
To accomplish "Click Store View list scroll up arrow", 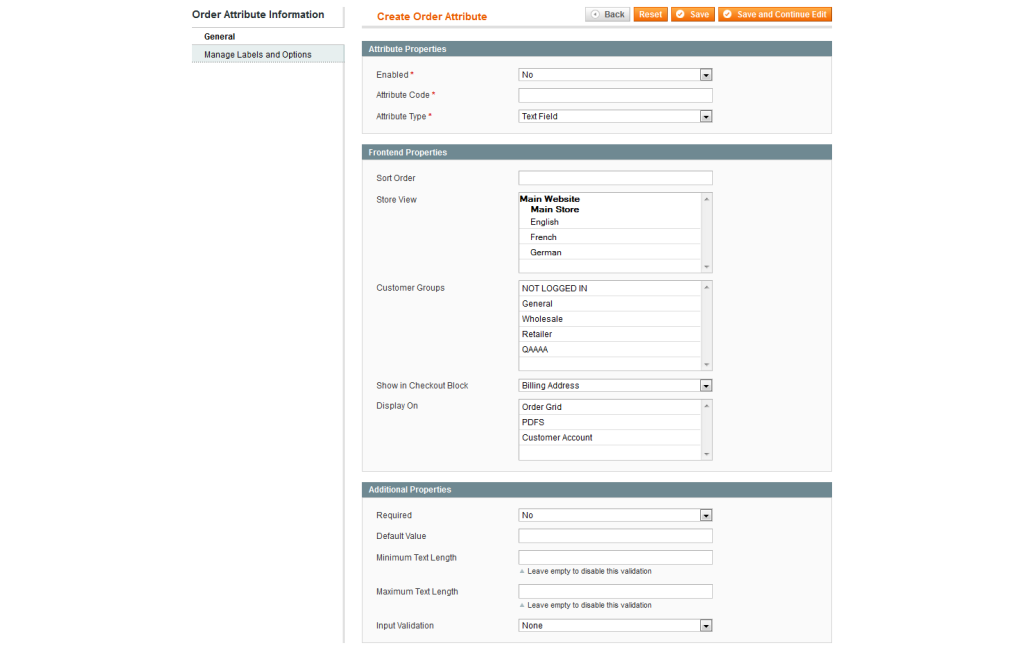I will click(707, 199).
